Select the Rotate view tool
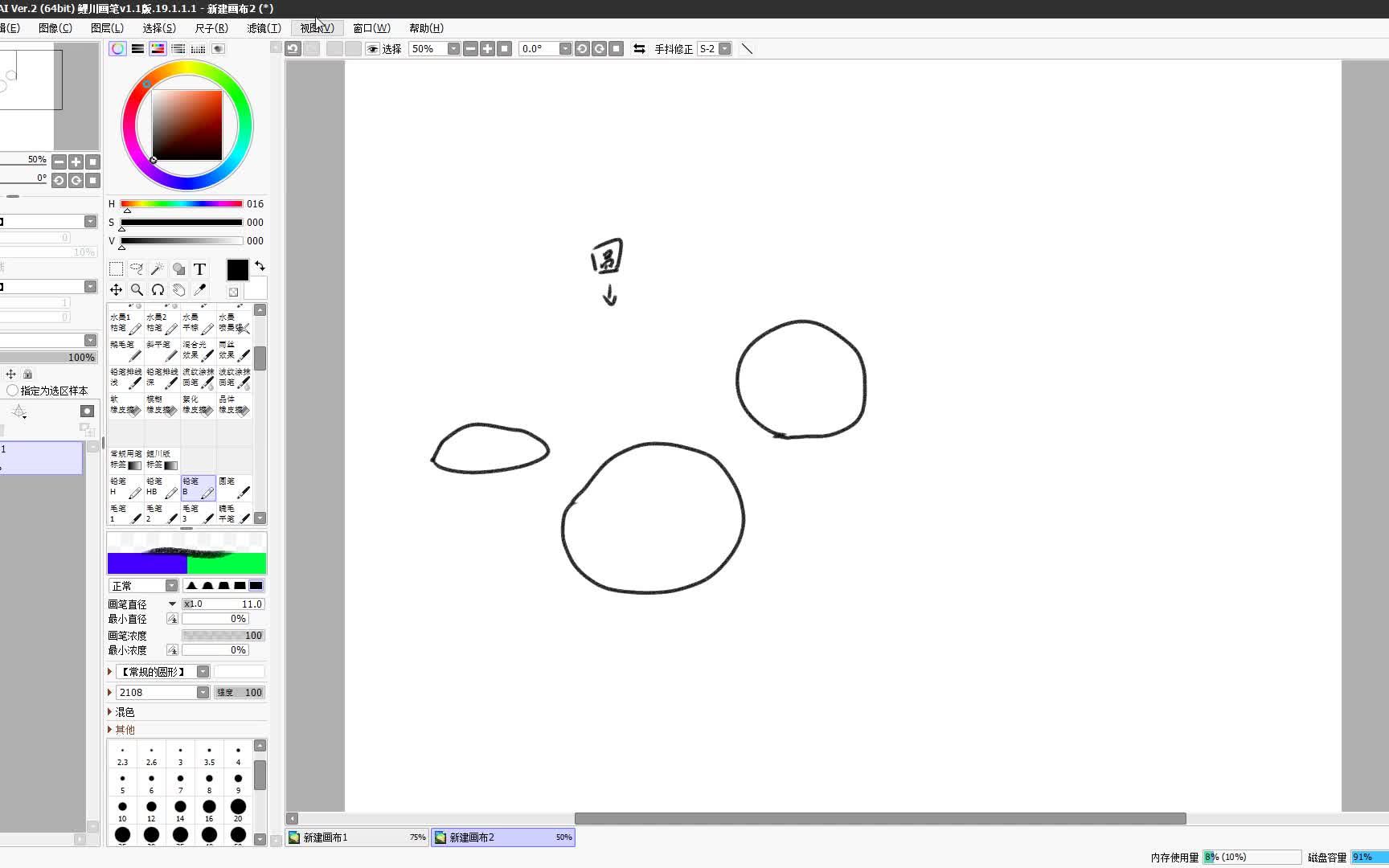The width and height of the screenshot is (1389, 868). (x=158, y=290)
